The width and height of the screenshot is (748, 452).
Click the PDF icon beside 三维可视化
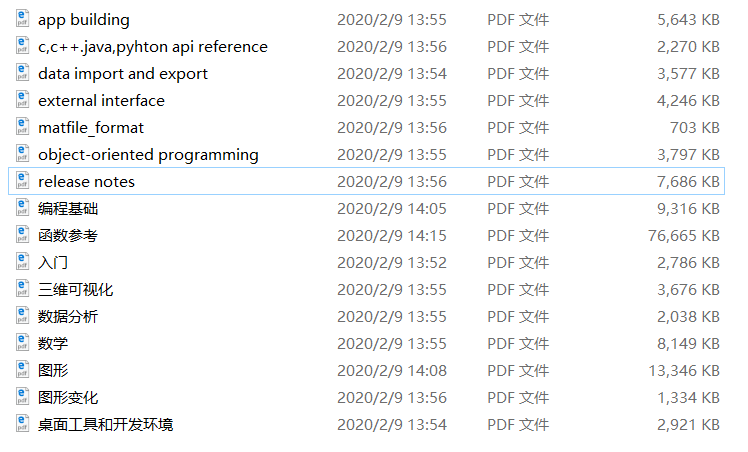click(x=23, y=289)
